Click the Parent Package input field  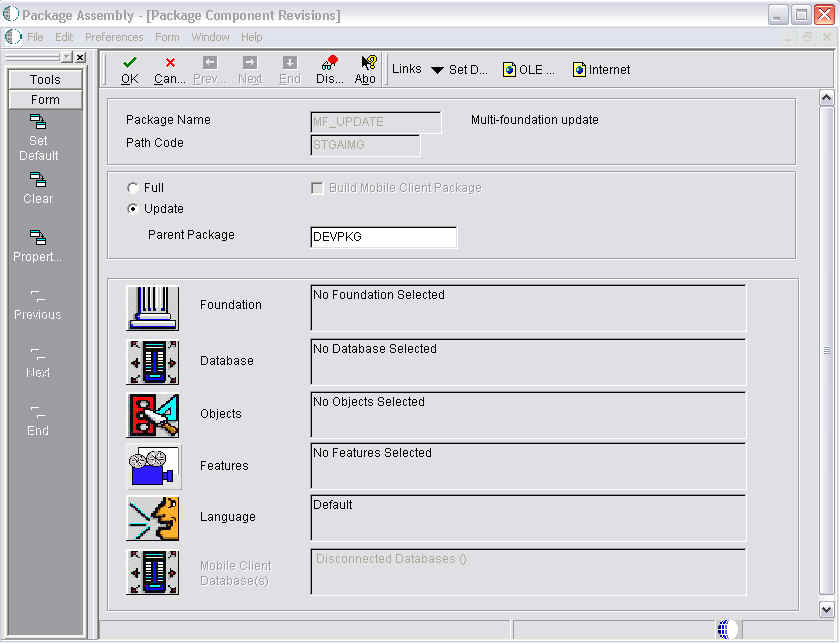[x=384, y=237]
